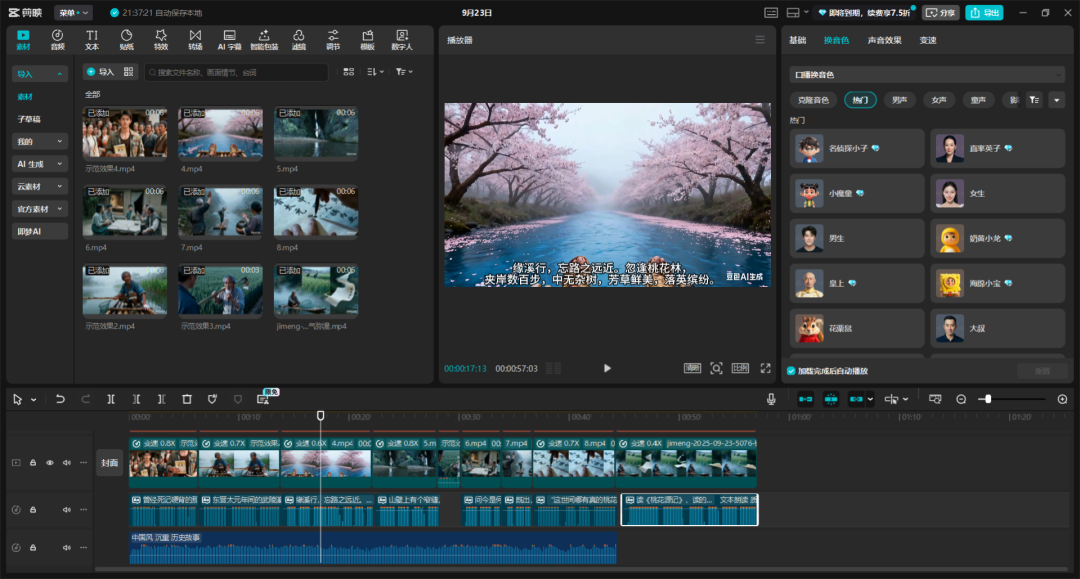This screenshot has height=579, width=1080.
Task: Click the 导出 export button
Action: tap(984, 13)
